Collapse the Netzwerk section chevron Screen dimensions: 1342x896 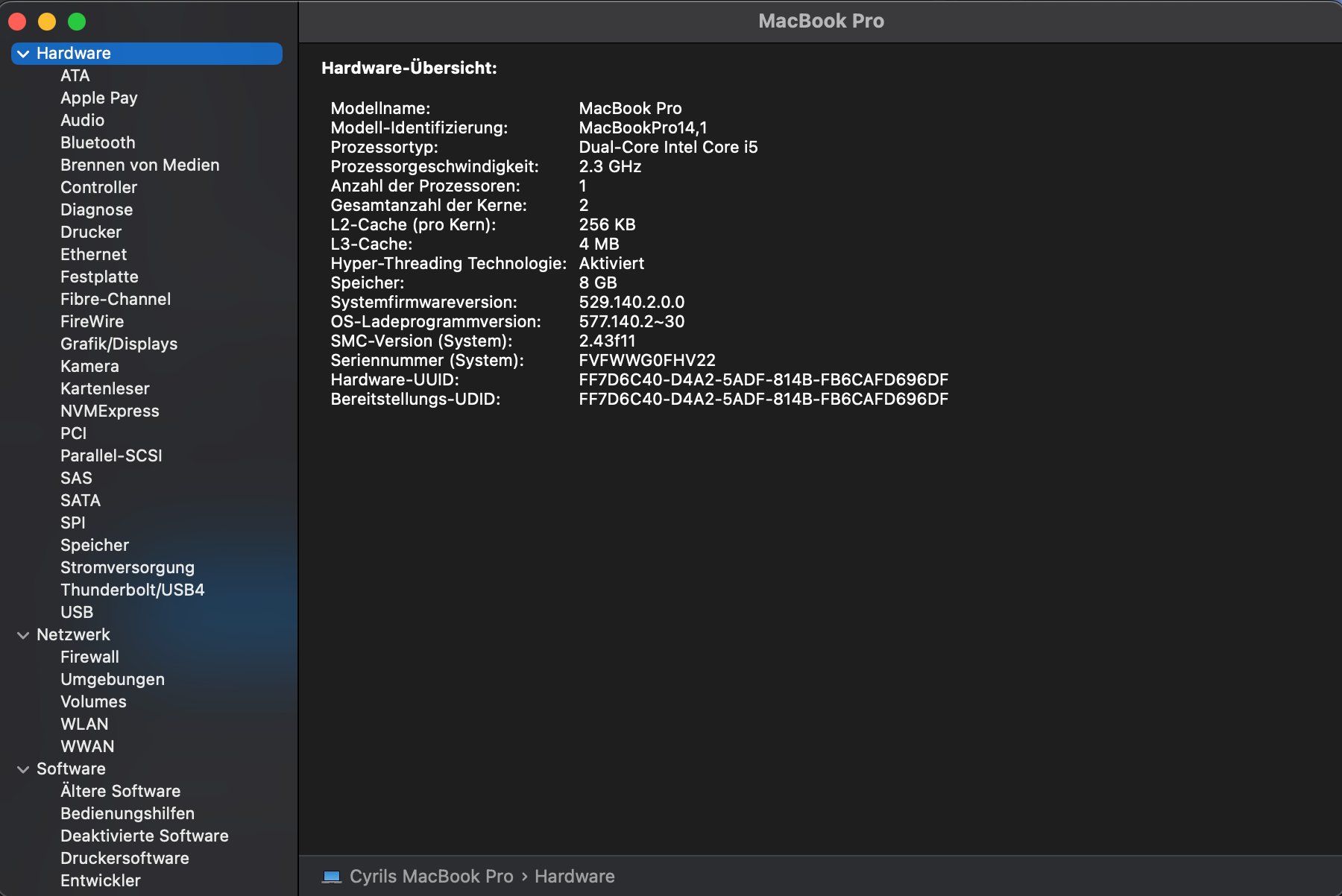point(23,635)
